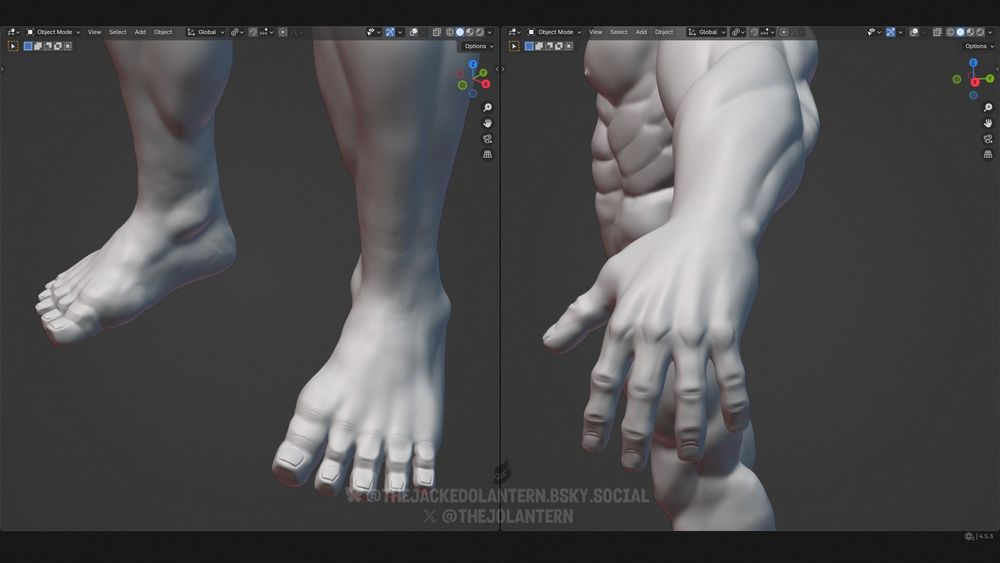Toggle gizmo display in right viewport
The image size is (1000, 563).
coord(890,32)
